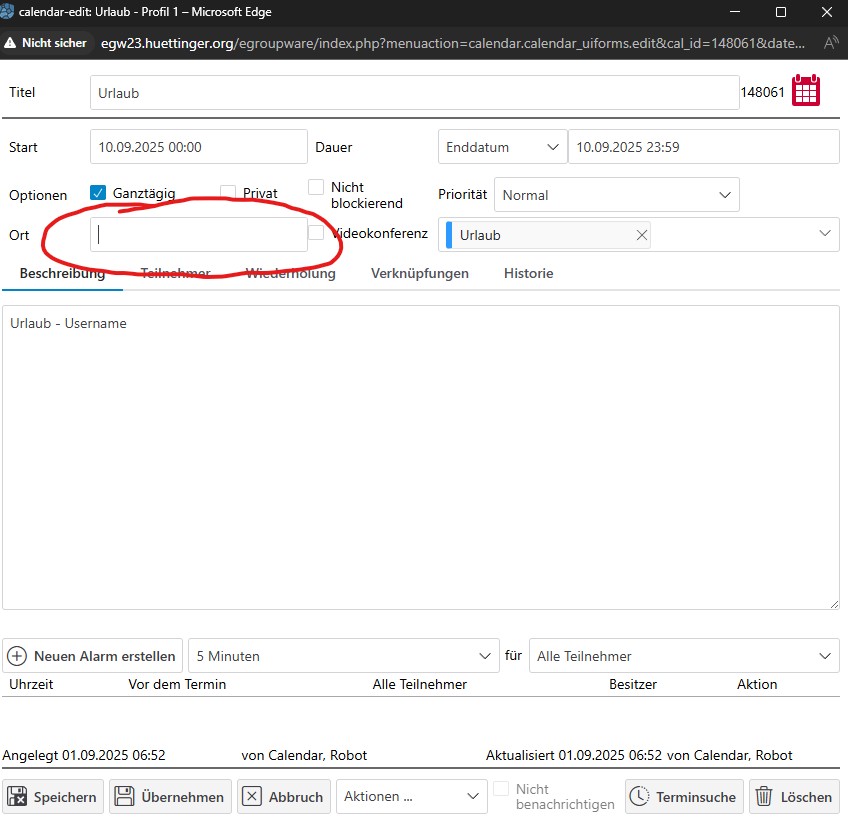Screen dimensions: 848x825
Task: Click the Abbruch cancel X icon
Action: pos(252,797)
